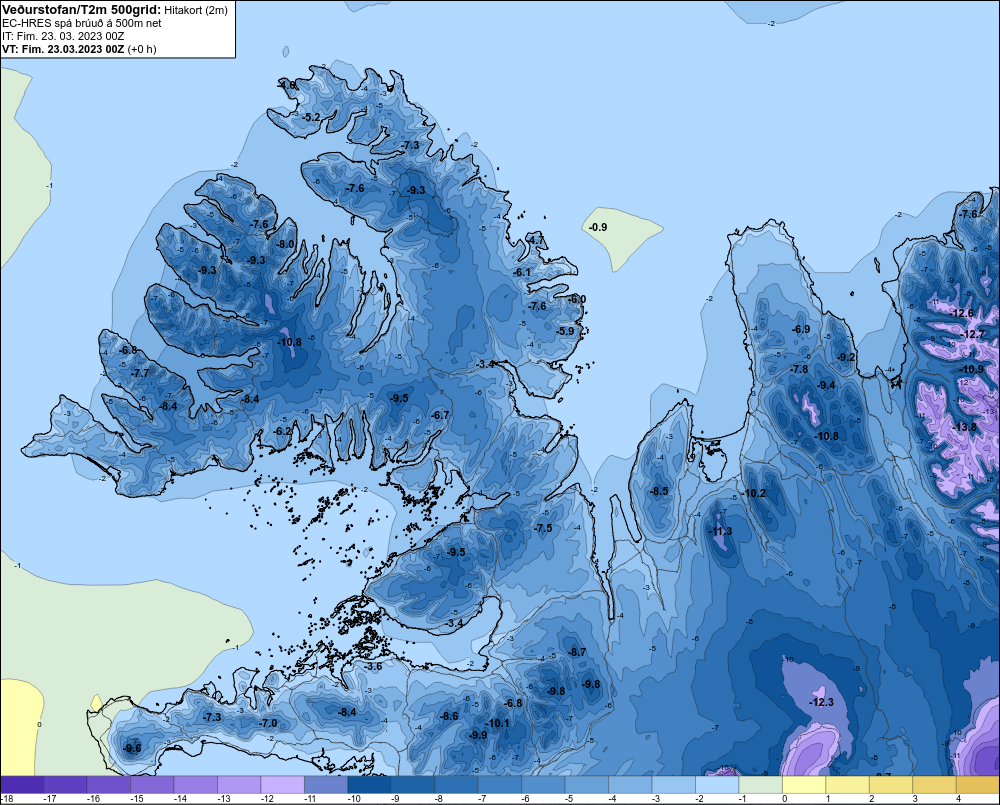Pick the legend swatch between -3 and -2

click(673, 785)
